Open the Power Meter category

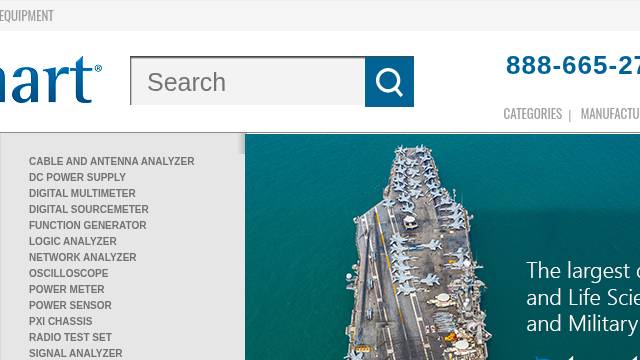(x=67, y=289)
